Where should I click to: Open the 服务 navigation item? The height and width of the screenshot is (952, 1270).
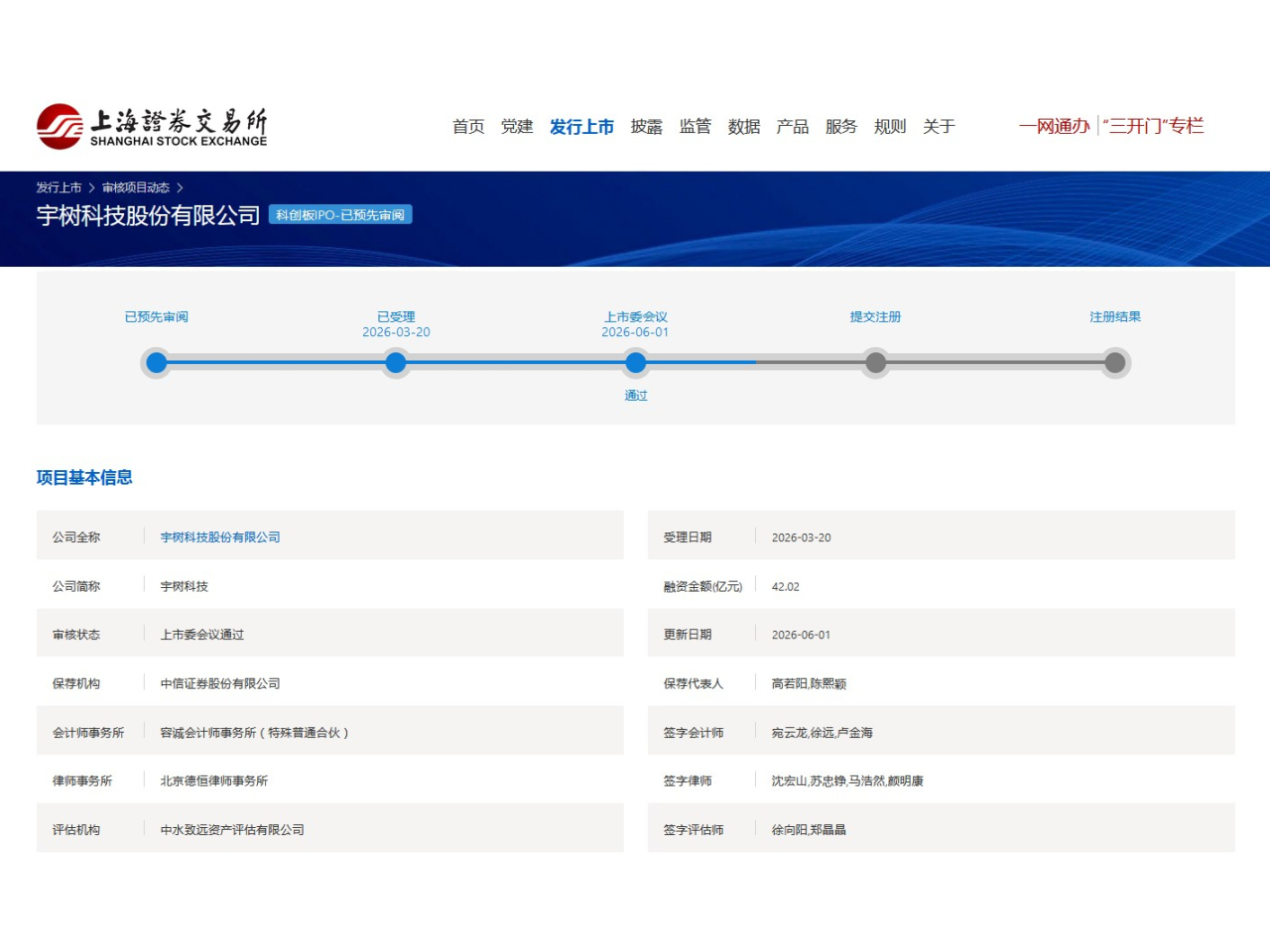tap(841, 127)
